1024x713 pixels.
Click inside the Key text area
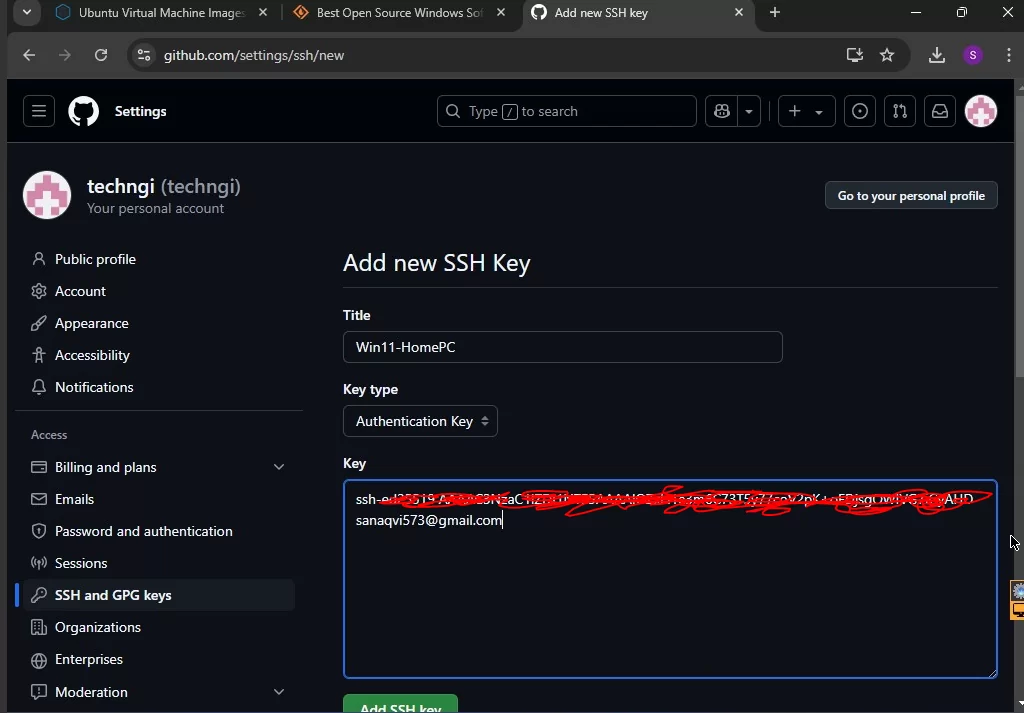pos(670,579)
